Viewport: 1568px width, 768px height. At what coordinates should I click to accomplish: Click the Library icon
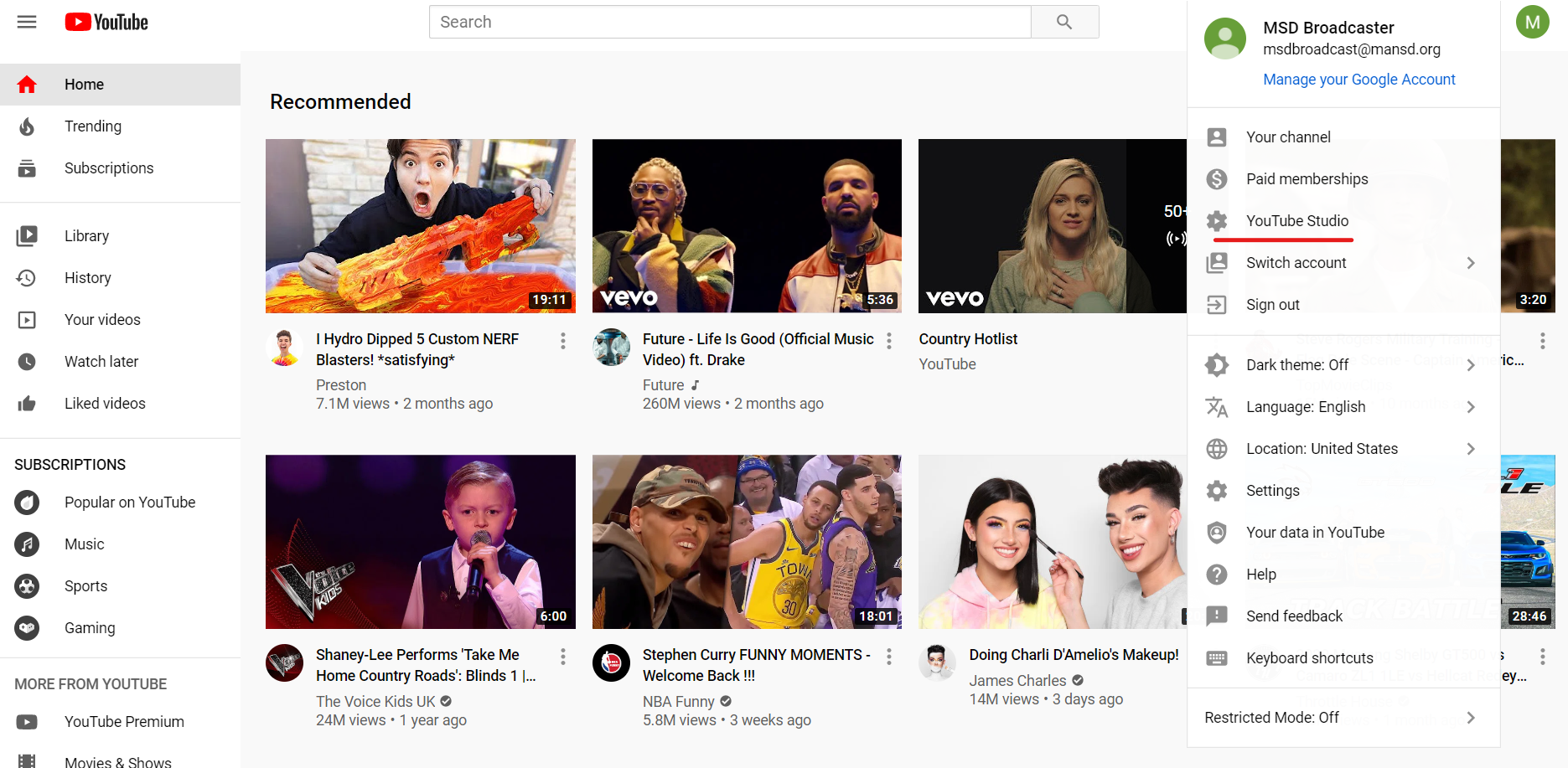[x=27, y=236]
